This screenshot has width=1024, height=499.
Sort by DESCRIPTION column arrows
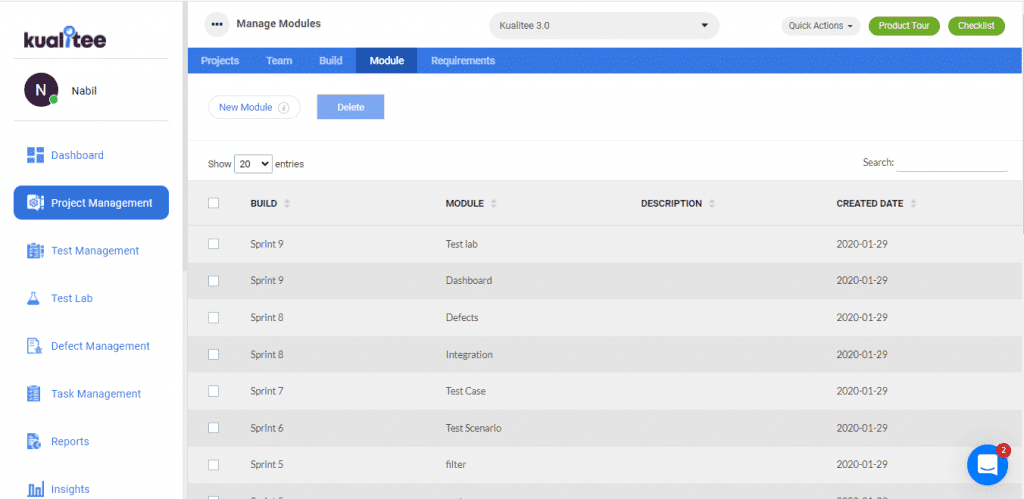point(712,204)
